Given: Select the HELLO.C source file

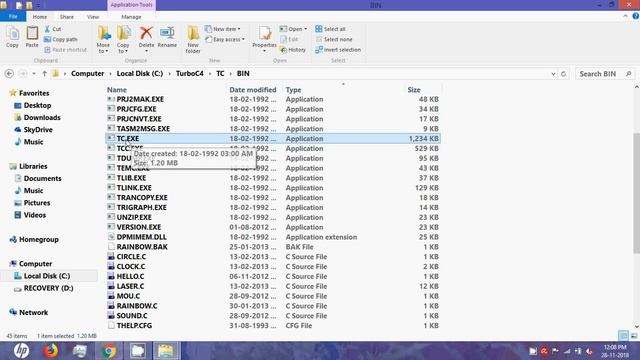Looking at the screenshot, I should point(273,276).
